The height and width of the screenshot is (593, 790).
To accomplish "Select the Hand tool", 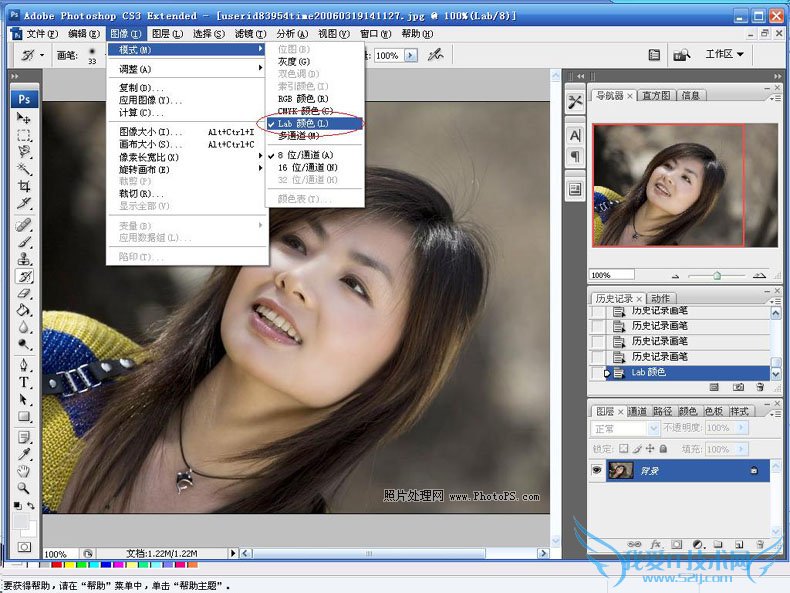I will pos(24,470).
